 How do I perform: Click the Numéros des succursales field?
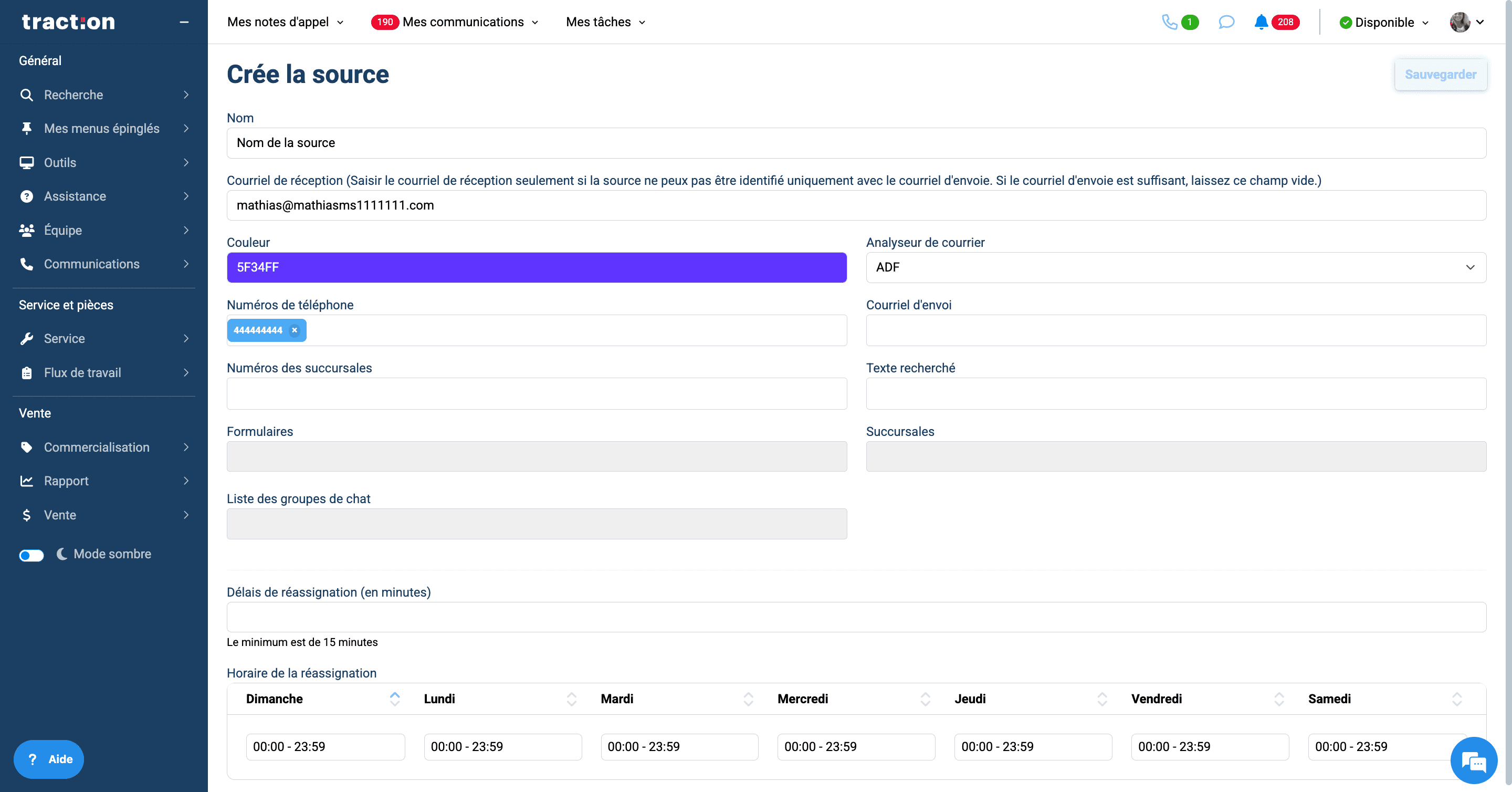tap(537, 394)
